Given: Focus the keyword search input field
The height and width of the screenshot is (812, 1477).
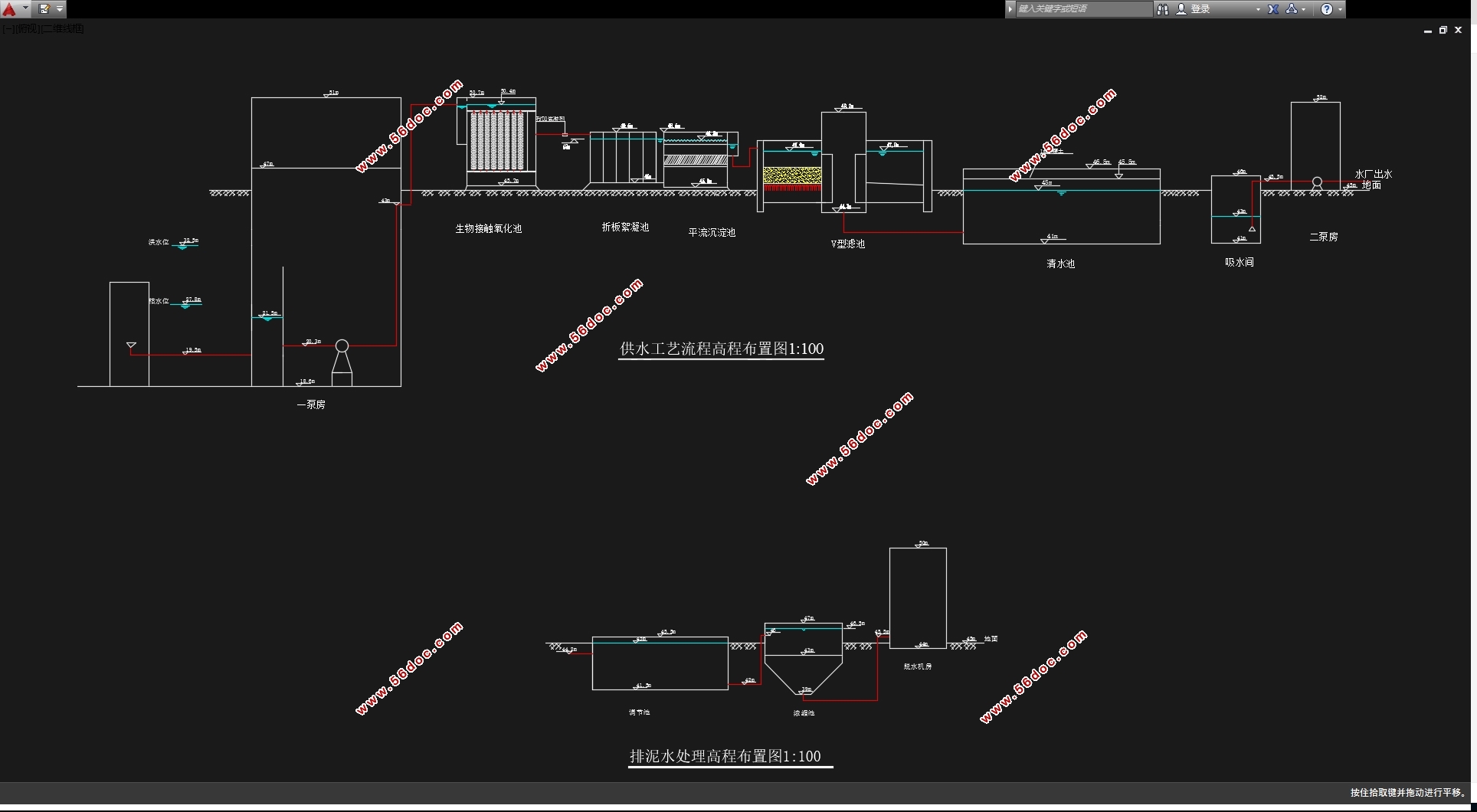Looking at the screenshot, I should click(1082, 9).
